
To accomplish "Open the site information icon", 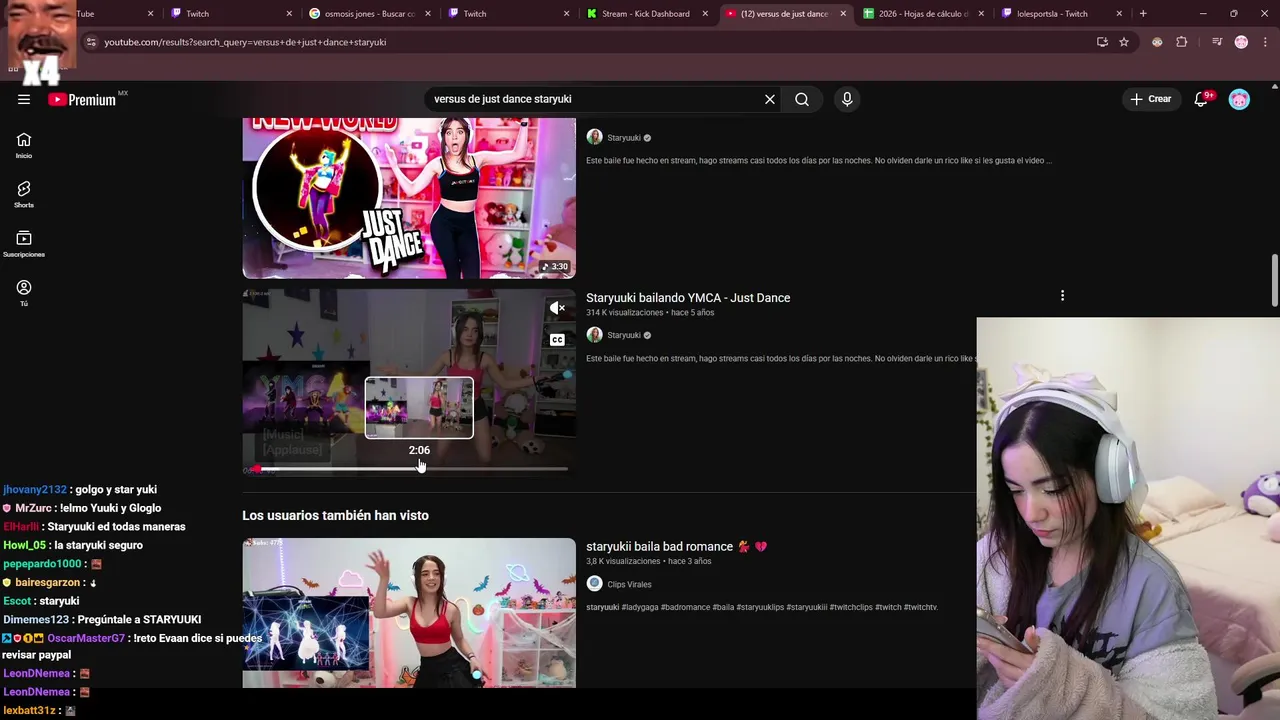I will pyautogui.click(x=91, y=42).
